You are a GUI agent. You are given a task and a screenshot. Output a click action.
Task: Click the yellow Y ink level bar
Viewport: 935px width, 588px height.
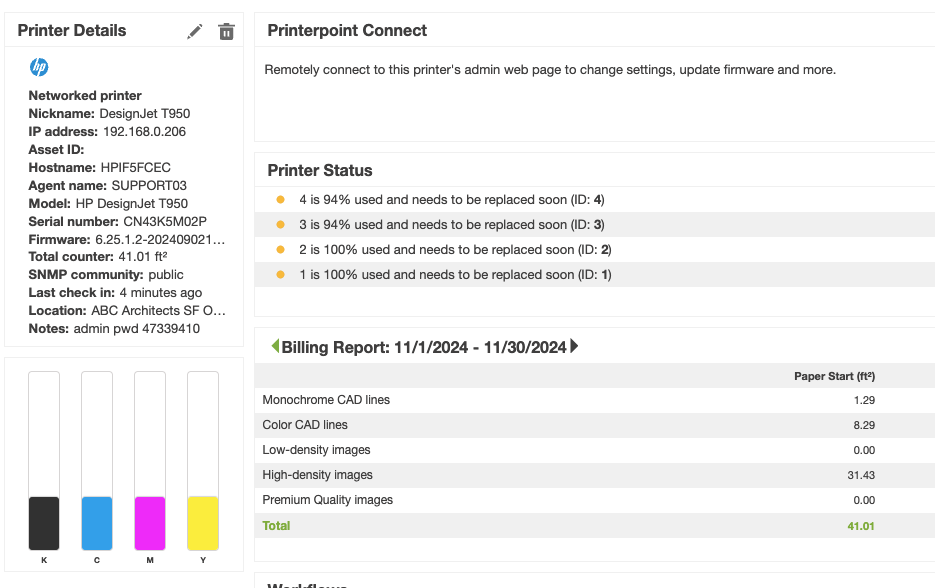[203, 461]
